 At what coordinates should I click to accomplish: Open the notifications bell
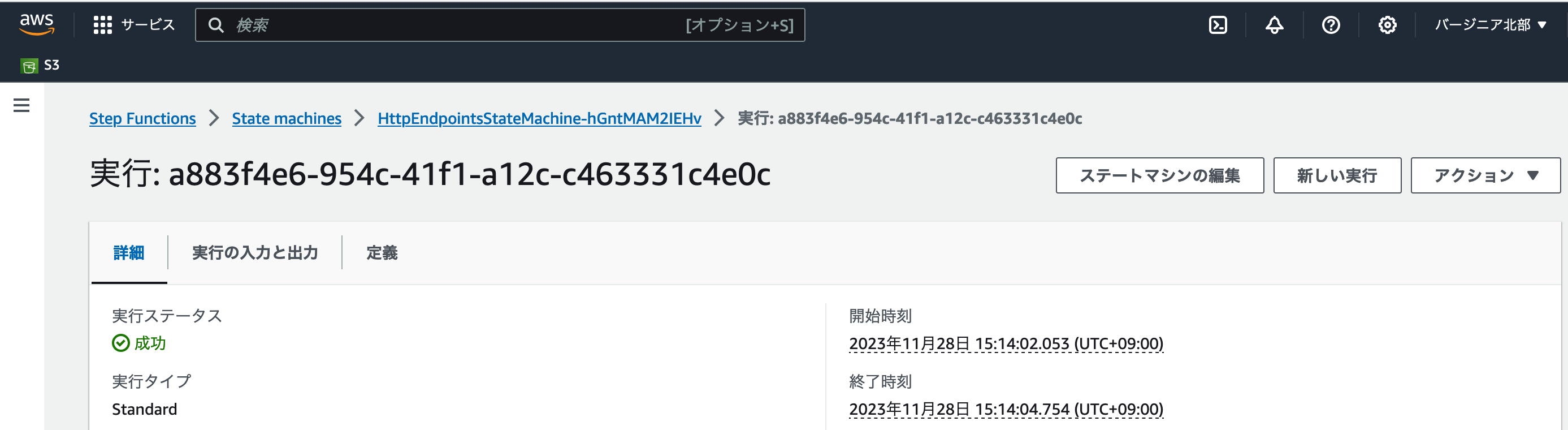point(1275,24)
